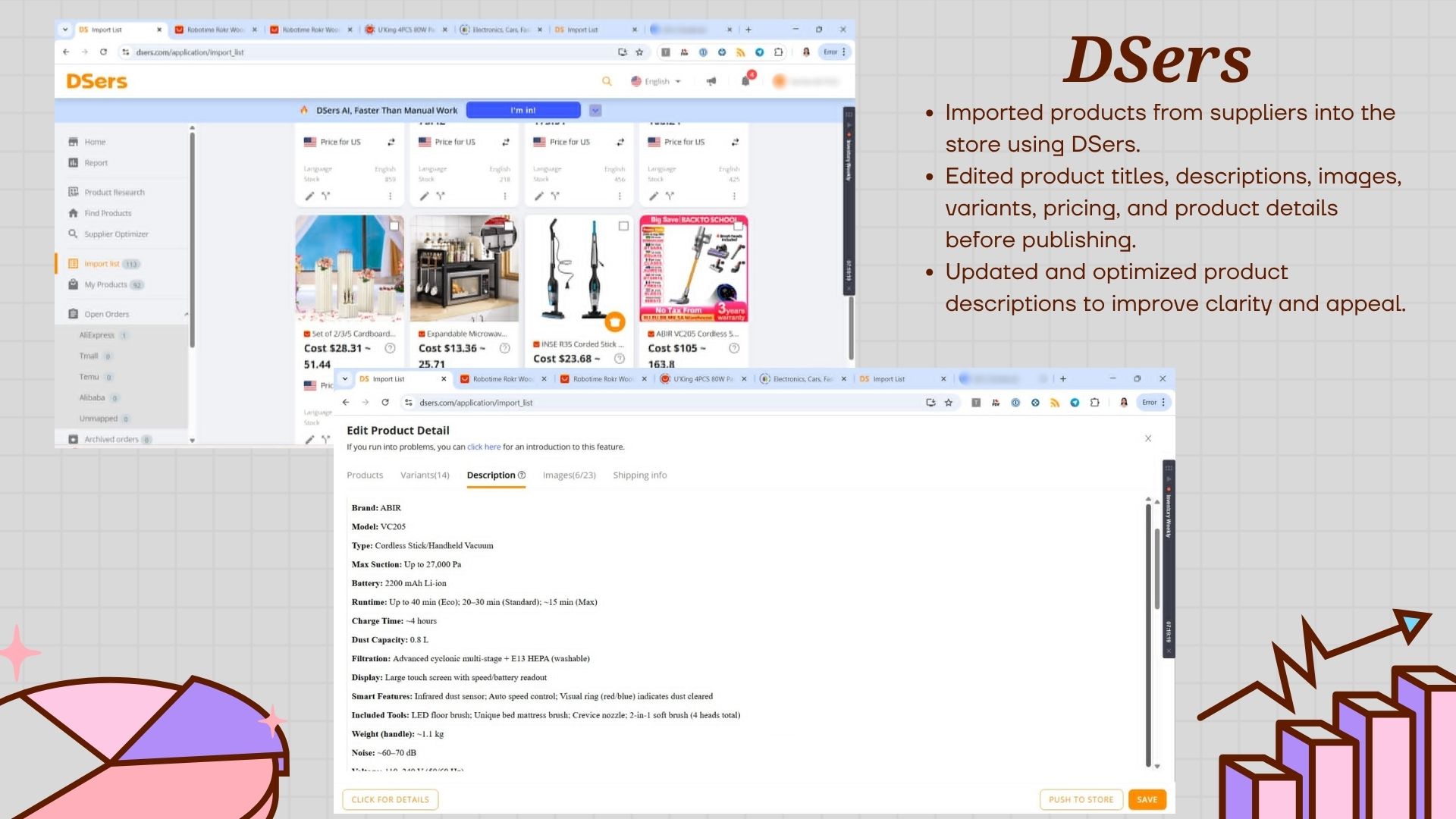
Task: Open My Products in the sidebar
Action: pos(105,285)
